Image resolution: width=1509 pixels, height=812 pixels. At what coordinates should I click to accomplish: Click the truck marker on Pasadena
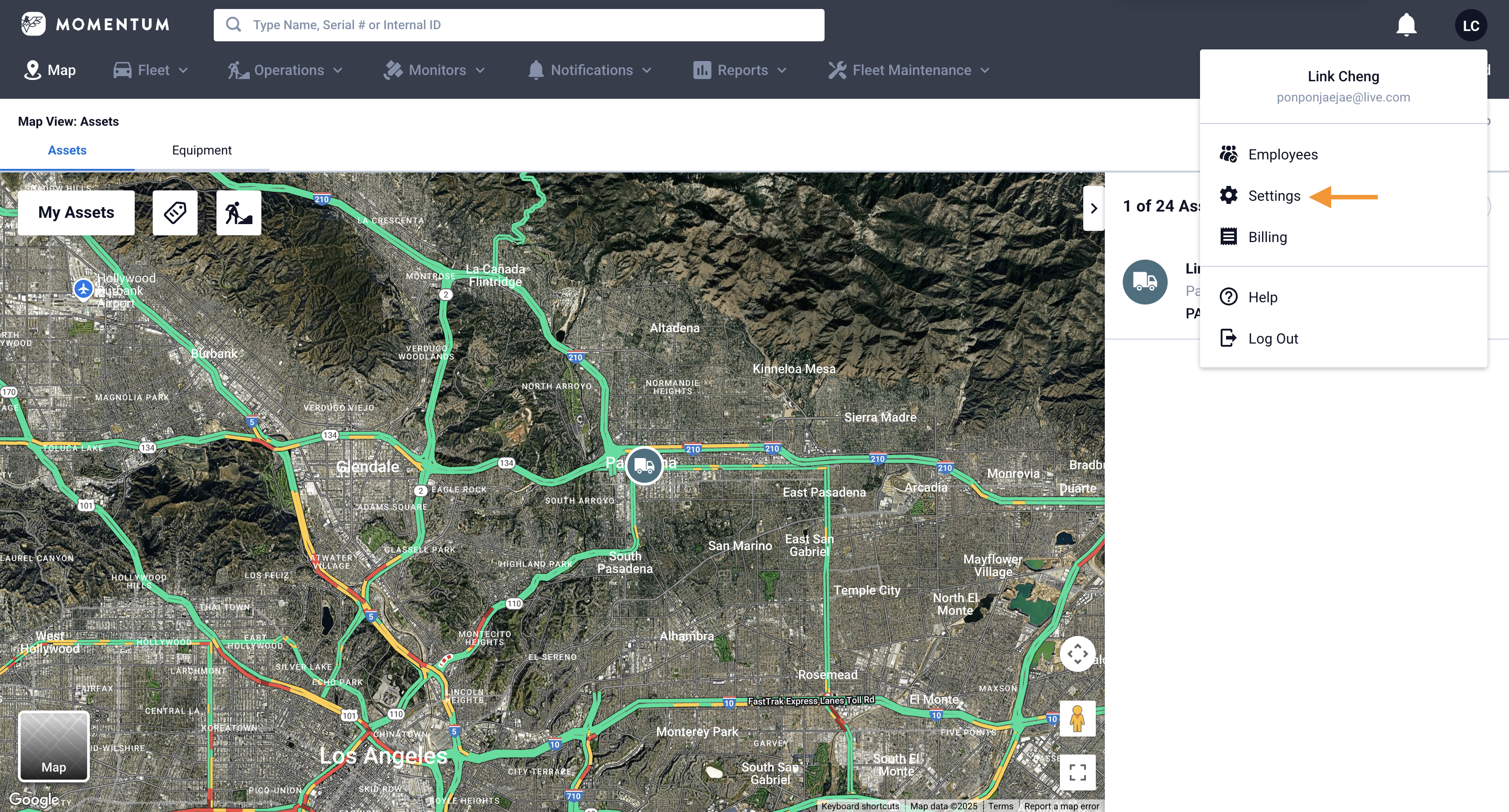(x=644, y=466)
